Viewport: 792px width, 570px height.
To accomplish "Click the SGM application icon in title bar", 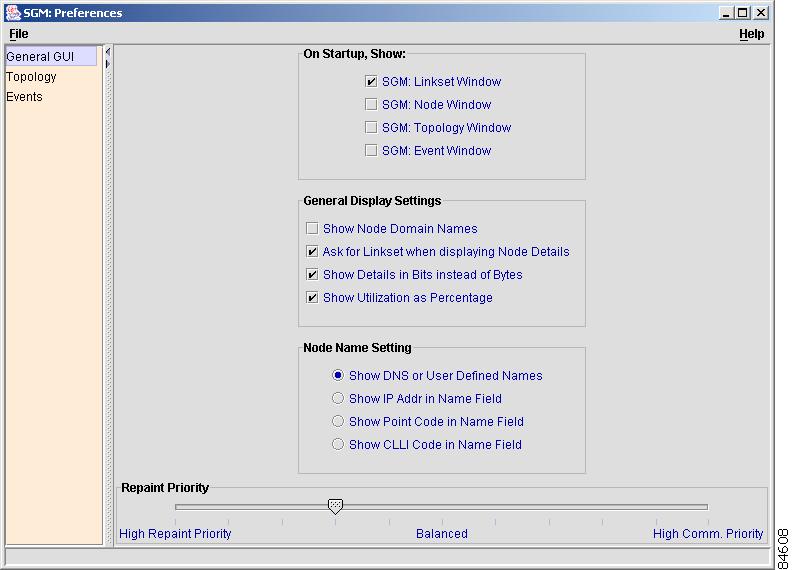I will click(13, 13).
